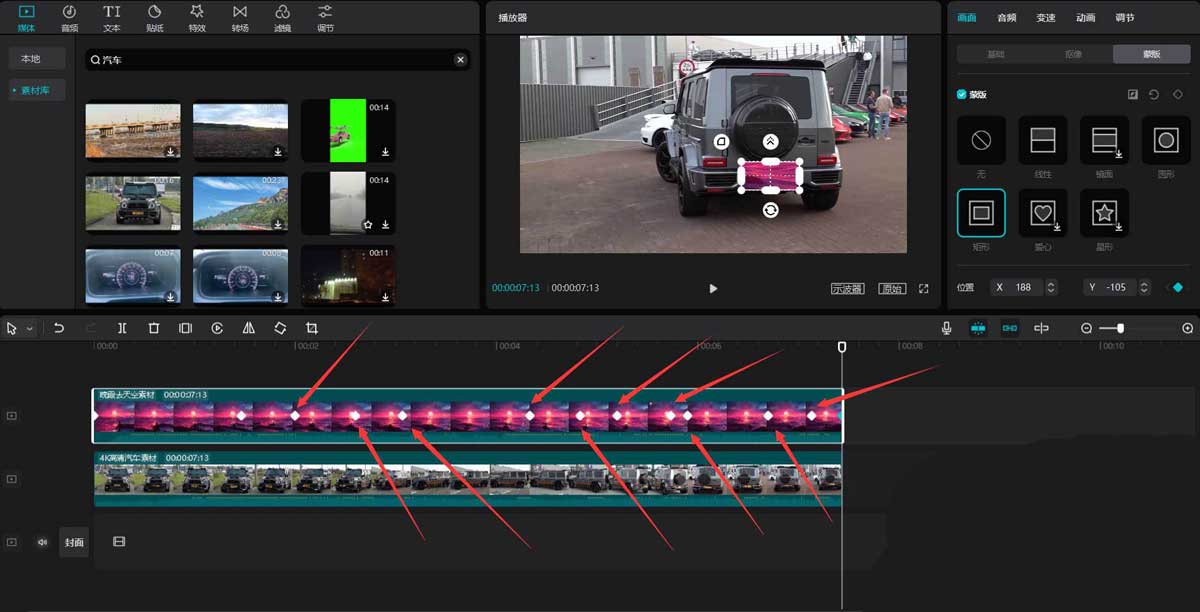
Task: Switch to the 变速 speed tab
Action: click(x=1046, y=18)
